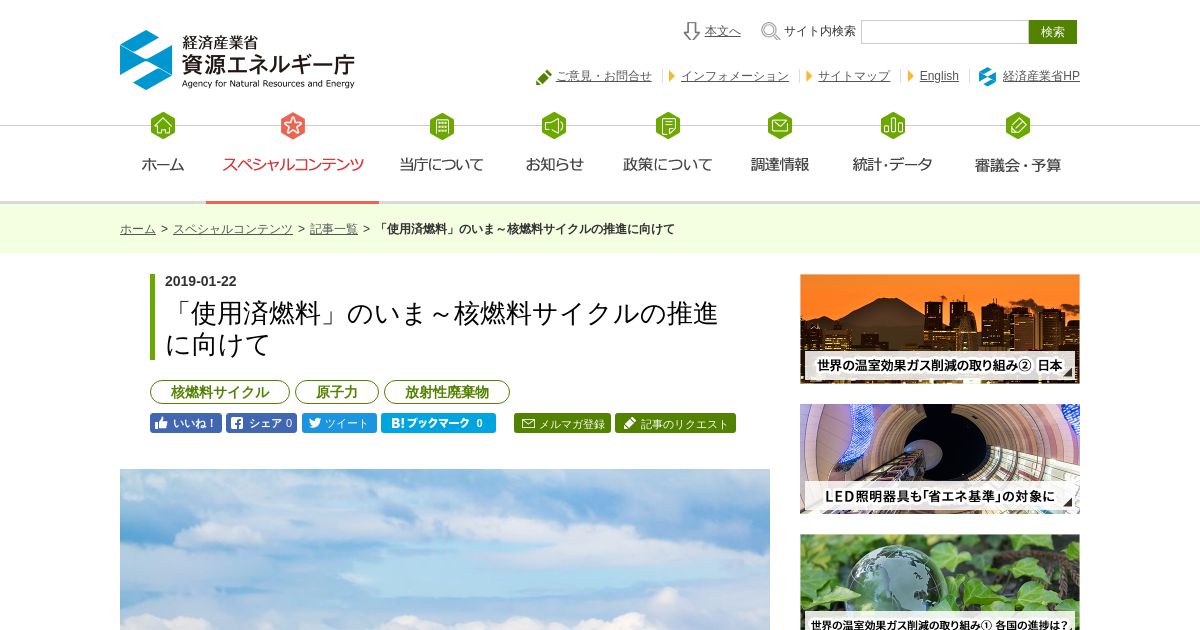Open the 調達情報 menu item
1200x630 pixels.
(x=780, y=165)
